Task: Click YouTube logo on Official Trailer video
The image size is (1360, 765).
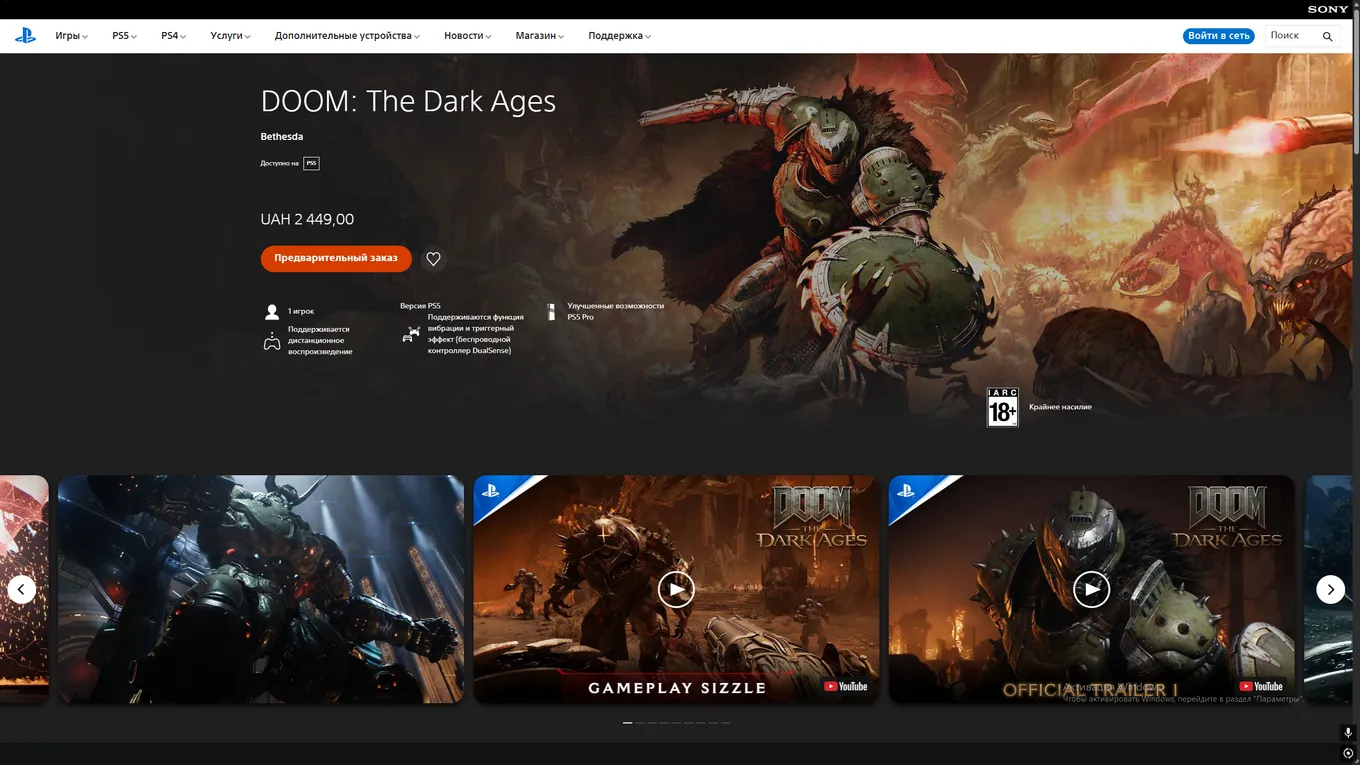Action: point(1261,686)
